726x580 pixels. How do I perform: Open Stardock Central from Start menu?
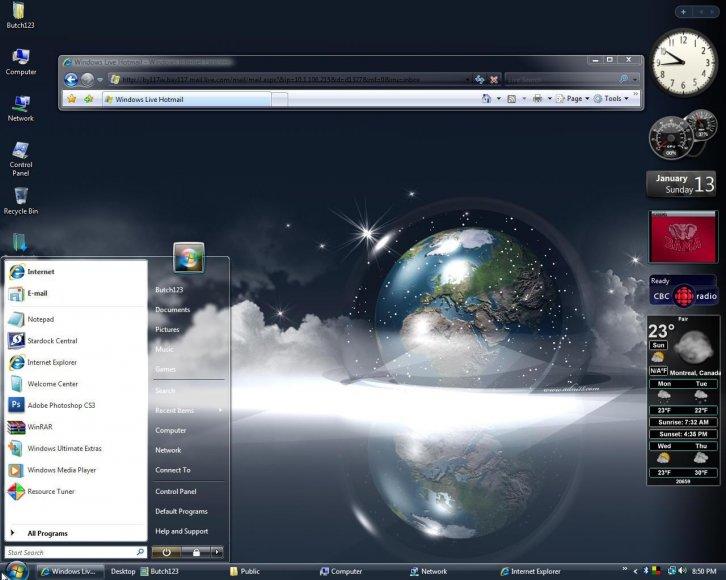[x=76, y=341]
